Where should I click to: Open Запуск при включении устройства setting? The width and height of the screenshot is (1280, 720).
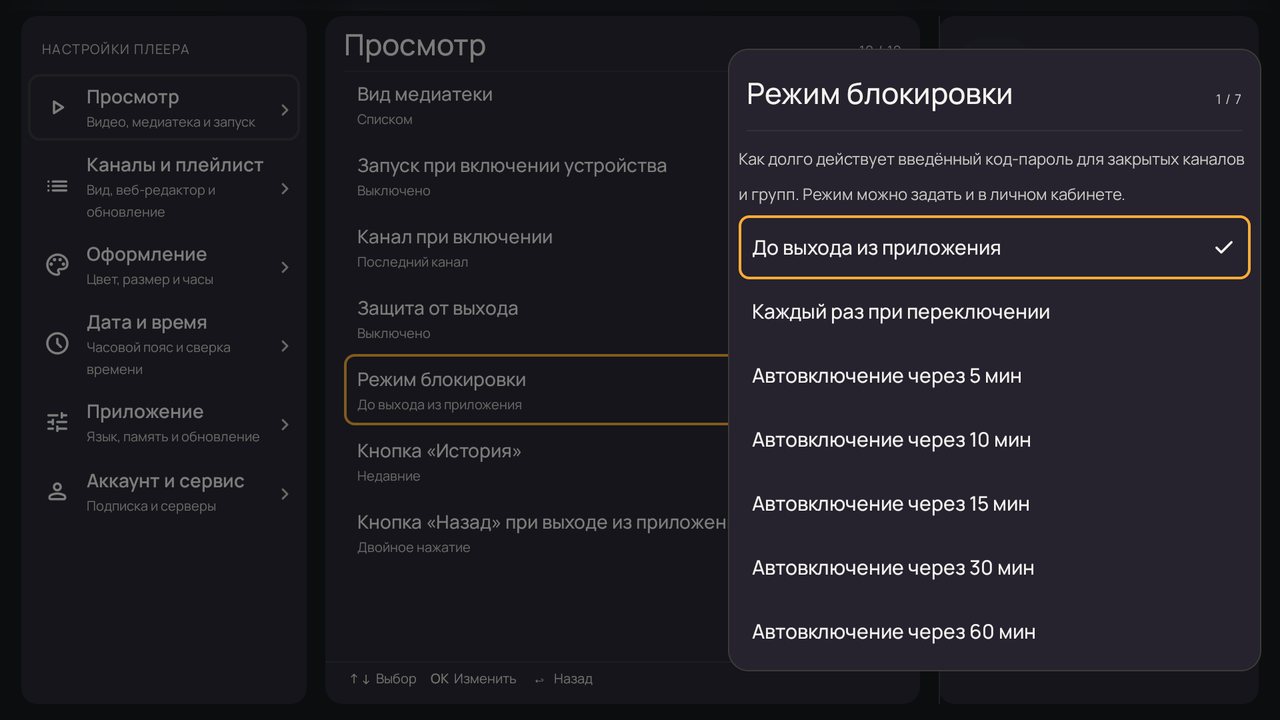pos(537,176)
